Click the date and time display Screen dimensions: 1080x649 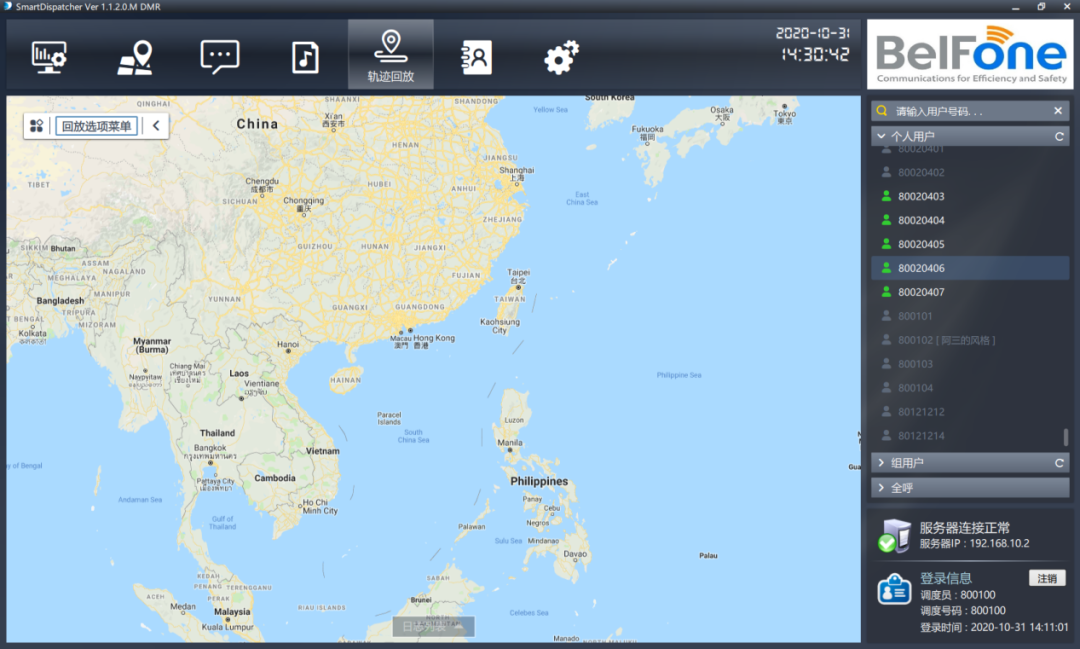(813, 43)
